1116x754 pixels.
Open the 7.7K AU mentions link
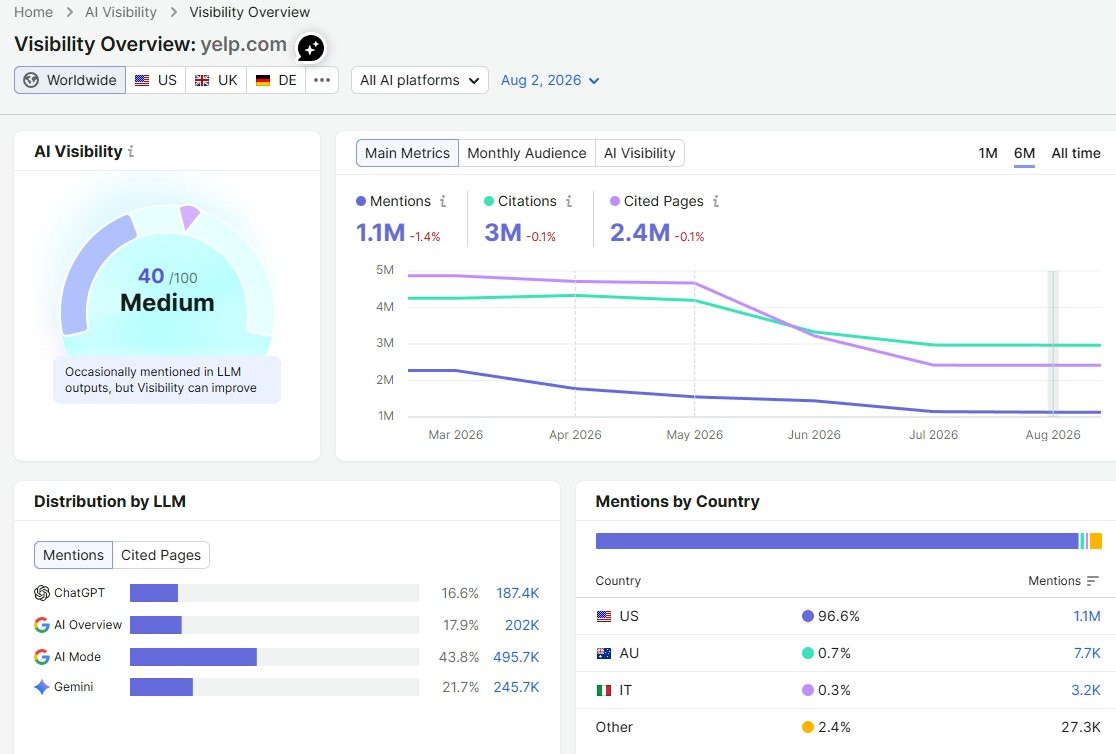click(1087, 654)
